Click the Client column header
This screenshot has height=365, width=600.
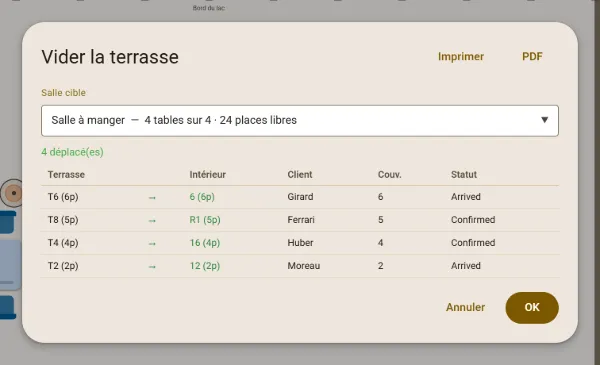click(x=300, y=174)
